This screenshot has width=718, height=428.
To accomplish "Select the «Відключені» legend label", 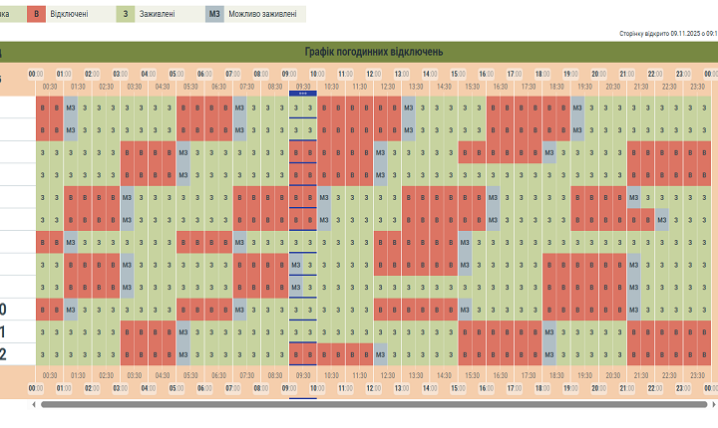I will pyautogui.click(x=71, y=14).
